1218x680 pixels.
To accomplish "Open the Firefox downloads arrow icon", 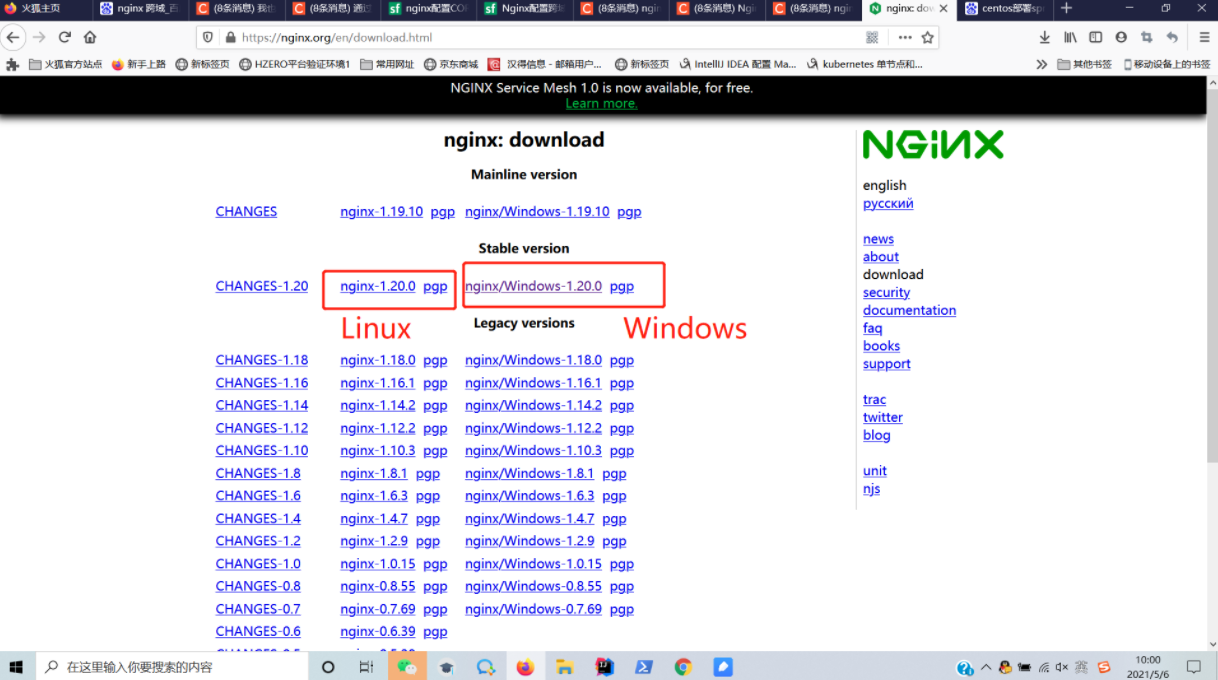I will pos(1044,37).
